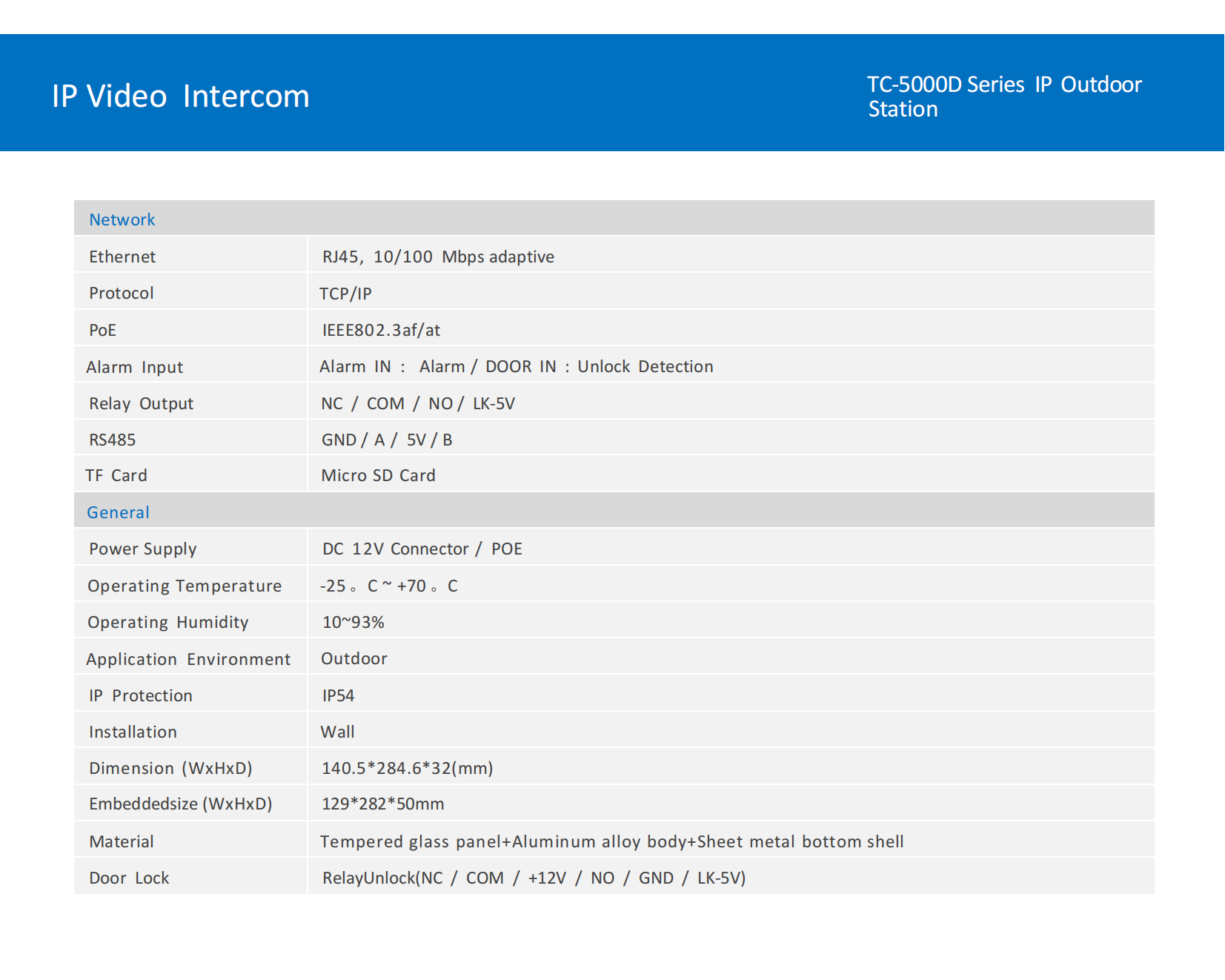The width and height of the screenshot is (1225, 980).
Task: Select the "Material" row label
Action: 122,841
